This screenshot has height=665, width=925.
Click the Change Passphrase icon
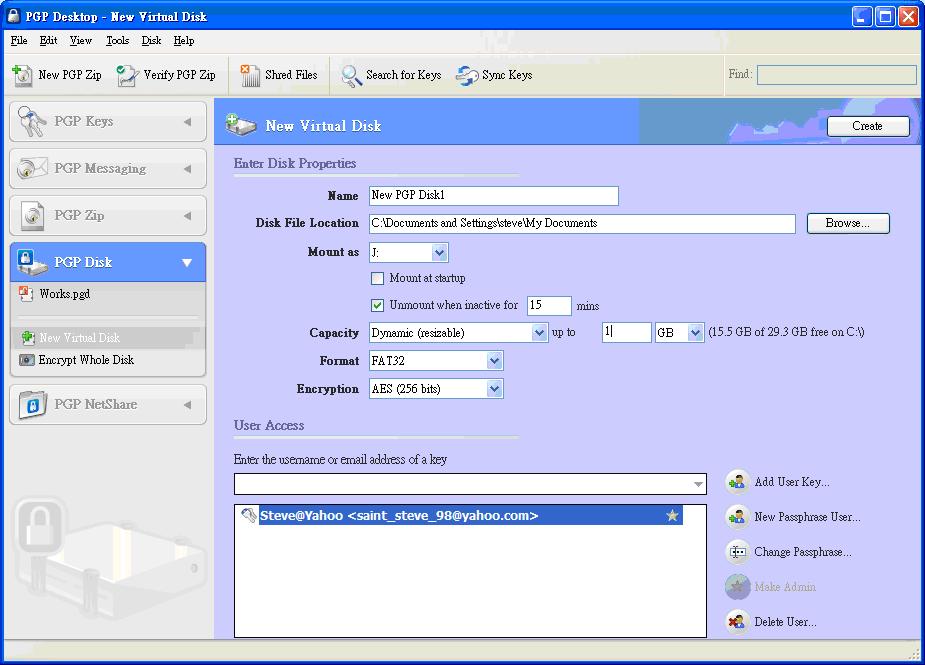point(737,552)
